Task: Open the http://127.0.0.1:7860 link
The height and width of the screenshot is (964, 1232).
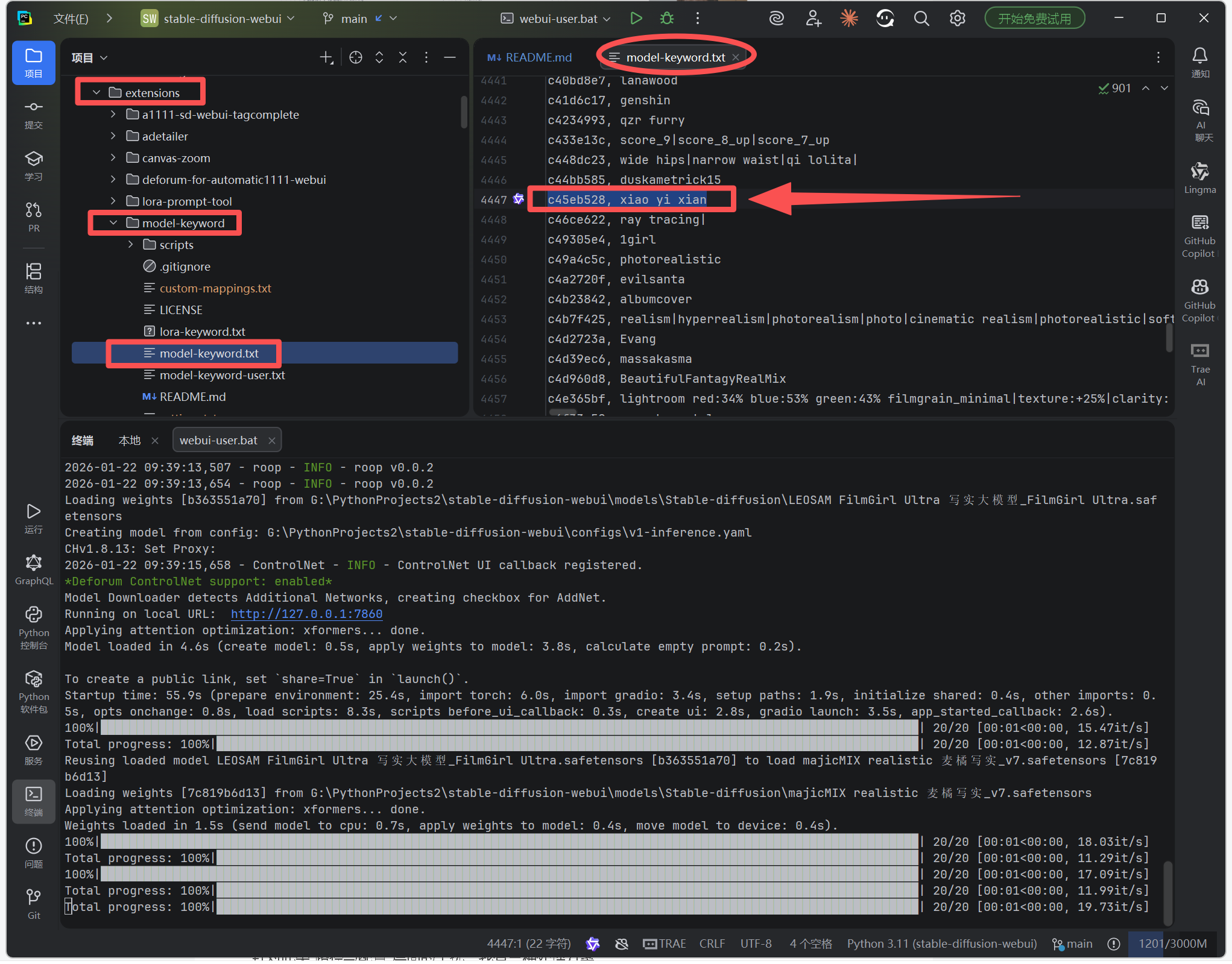Action: coord(306,614)
